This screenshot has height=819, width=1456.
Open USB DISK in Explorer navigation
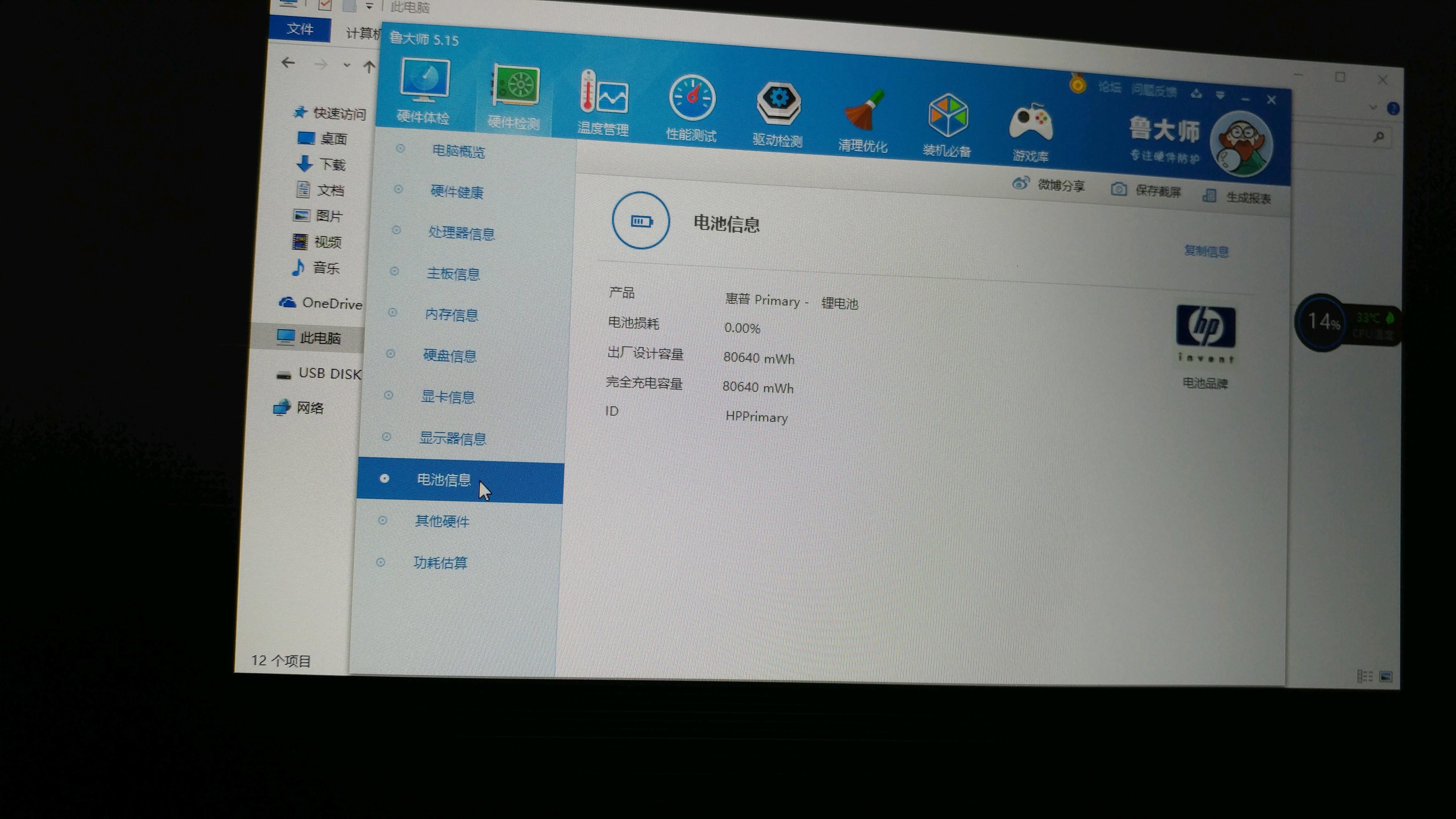[x=318, y=373]
